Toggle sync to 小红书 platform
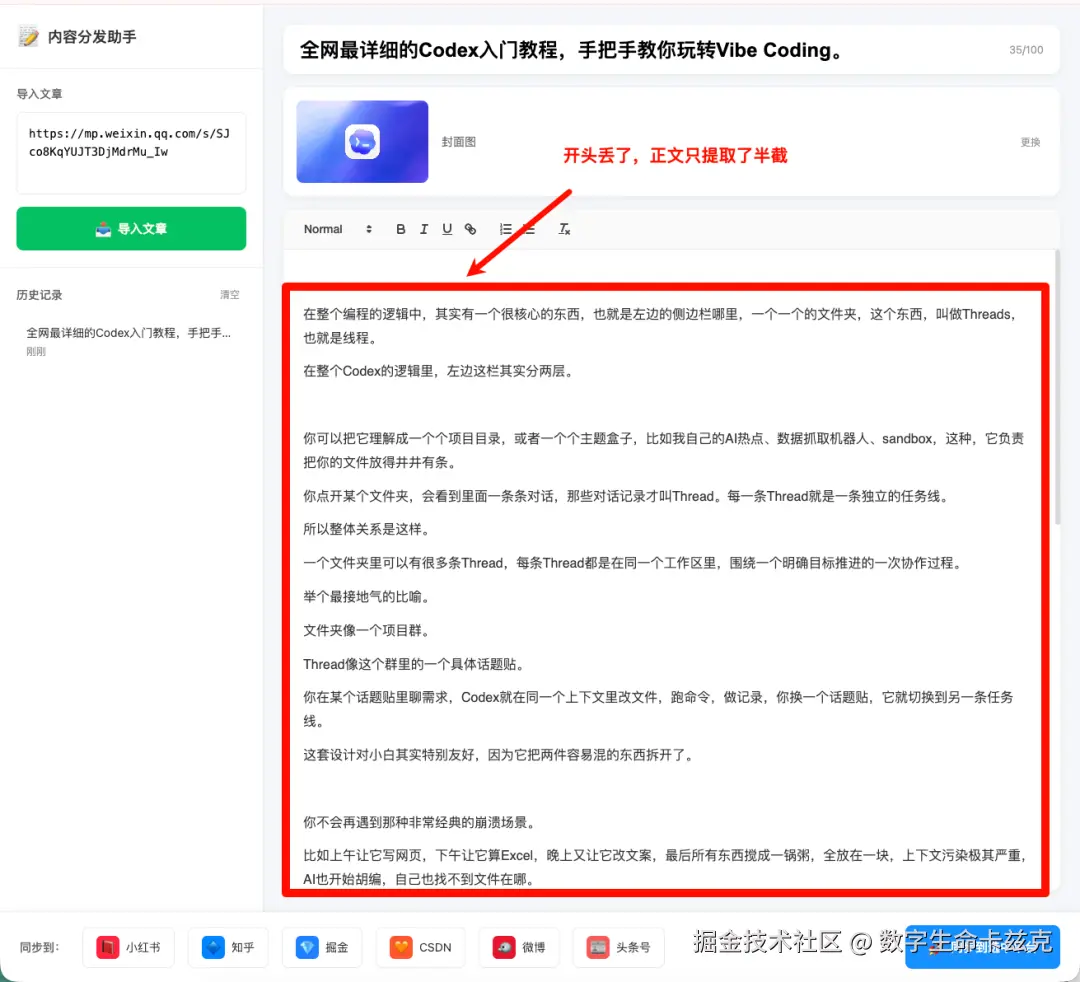 [x=128, y=946]
